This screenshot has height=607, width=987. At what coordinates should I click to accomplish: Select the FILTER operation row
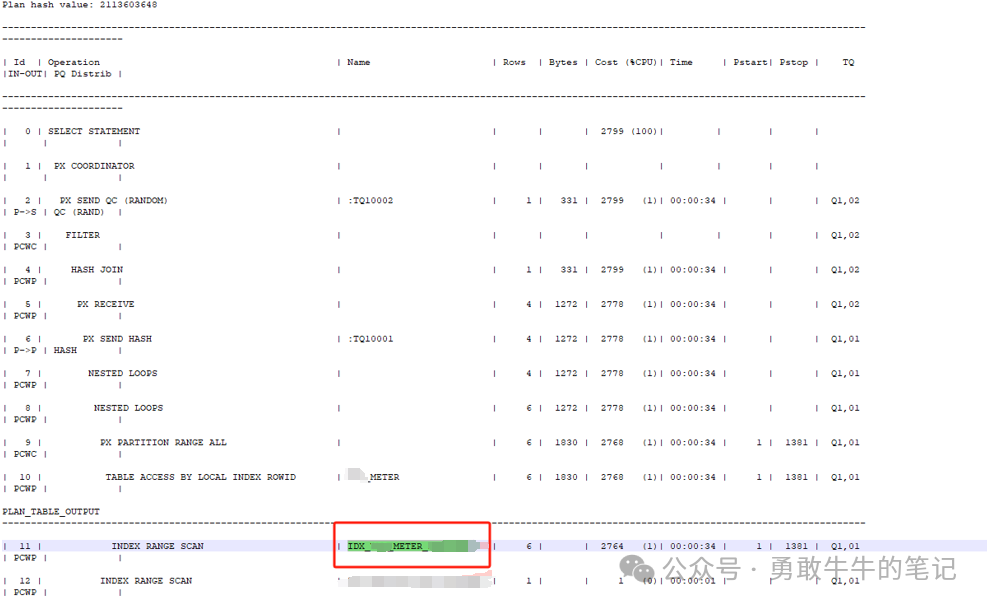tap(82, 234)
